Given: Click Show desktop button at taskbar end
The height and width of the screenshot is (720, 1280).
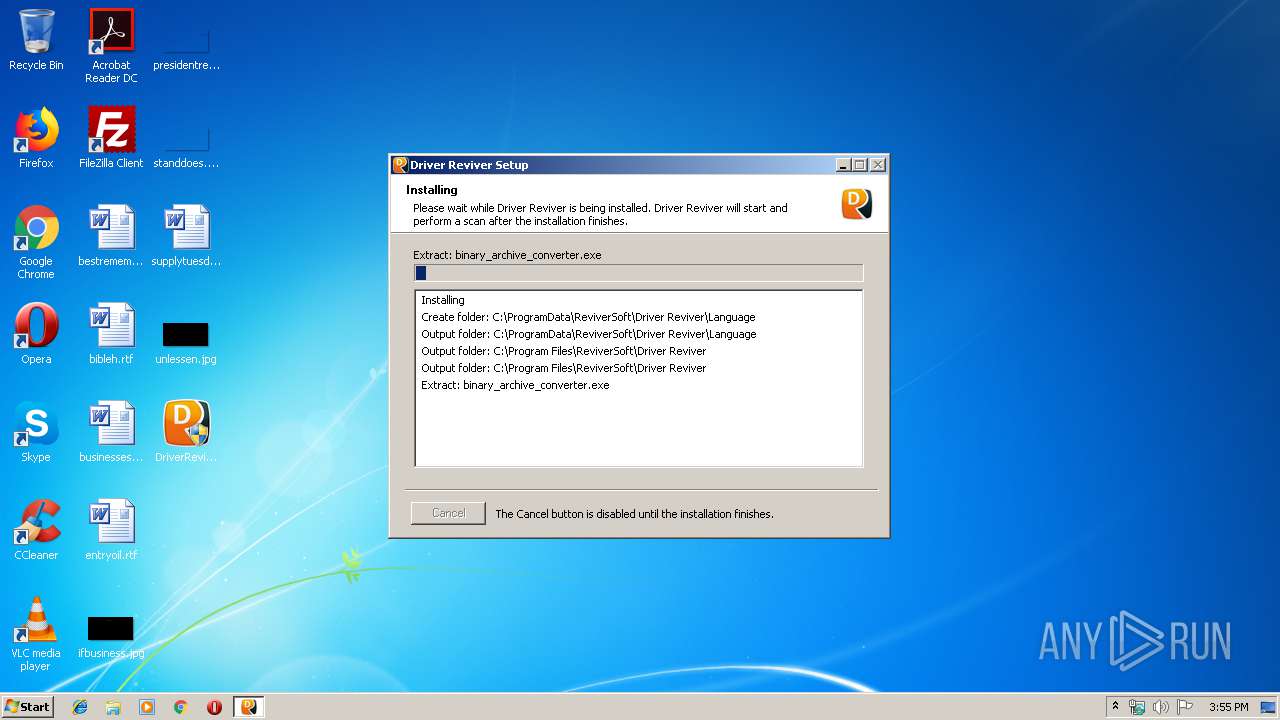Looking at the screenshot, I should click(x=1269, y=707).
